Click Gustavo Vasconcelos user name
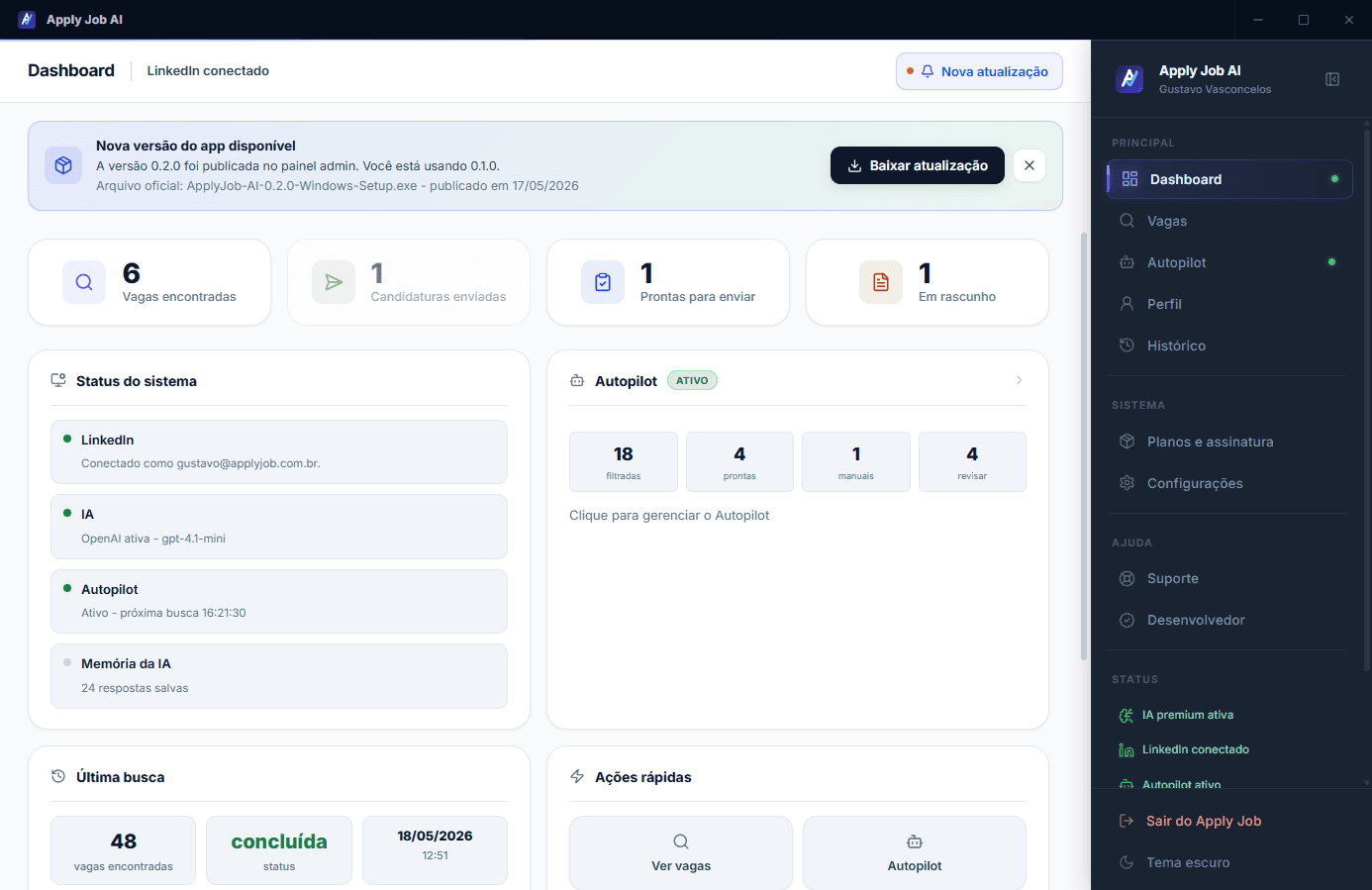Viewport: 1372px width, 890px height. click(x=1215, y=89)
